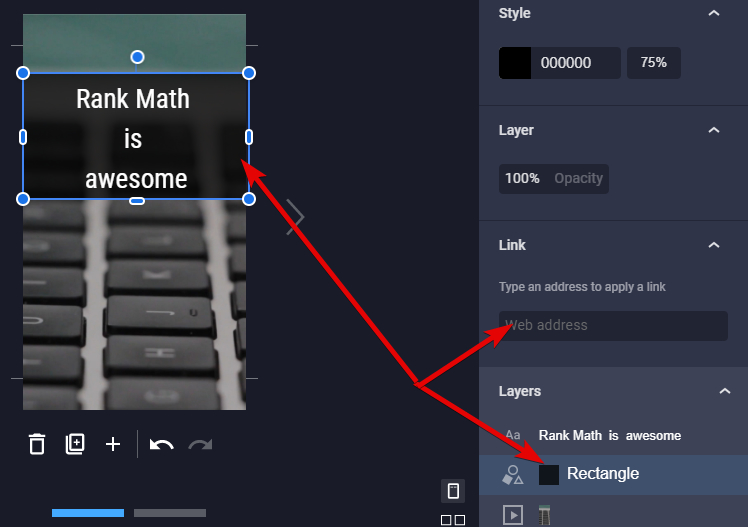The image size is (748, 527).
Task: Collapse the Layer section
Action: click(713, 130)
